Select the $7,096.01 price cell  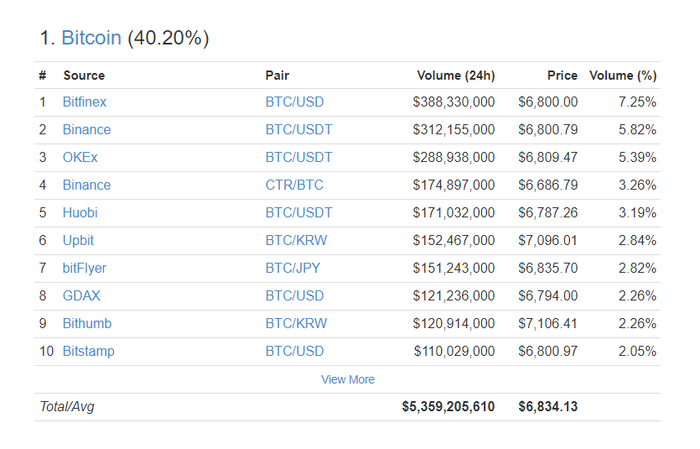pyautogui.click(x=548, y=240)
